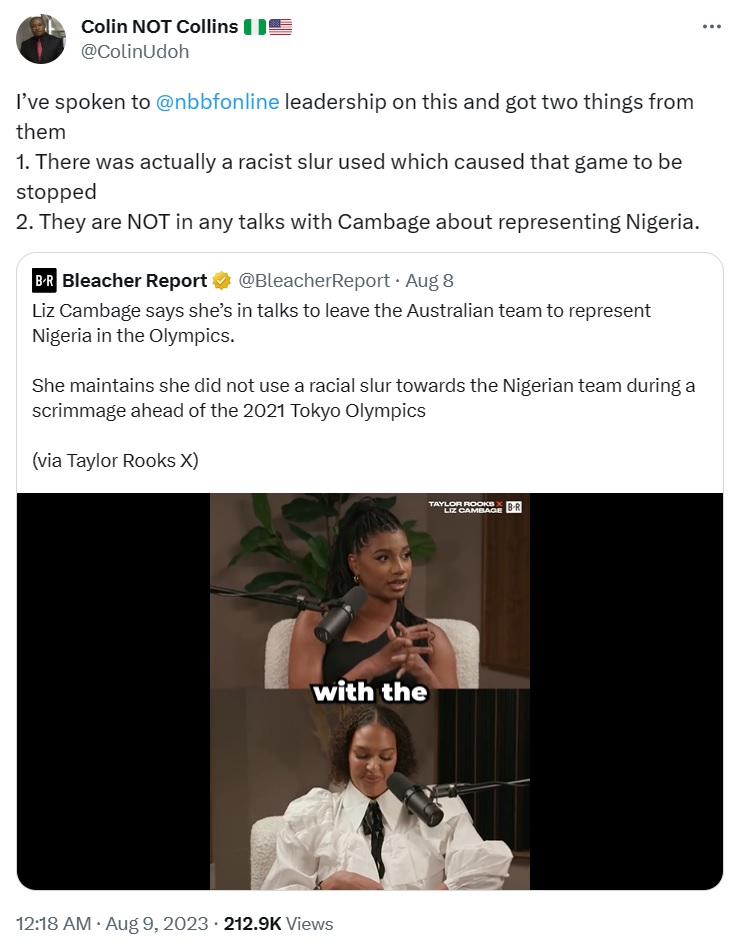Click the @BleacherReport handle
736x949 pixels.
point(314,281)
